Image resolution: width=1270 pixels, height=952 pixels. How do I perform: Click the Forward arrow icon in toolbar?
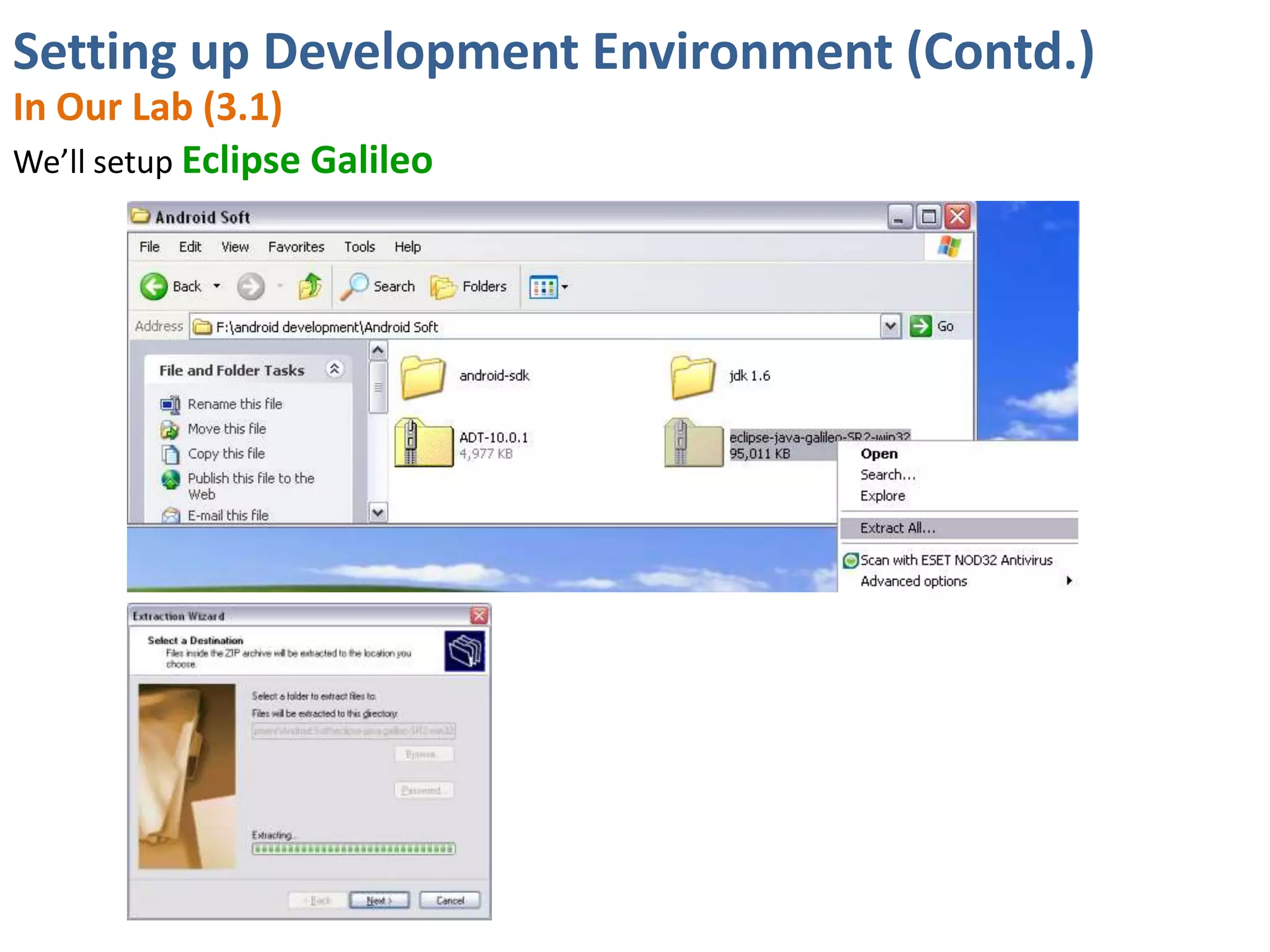coord(251,286)
